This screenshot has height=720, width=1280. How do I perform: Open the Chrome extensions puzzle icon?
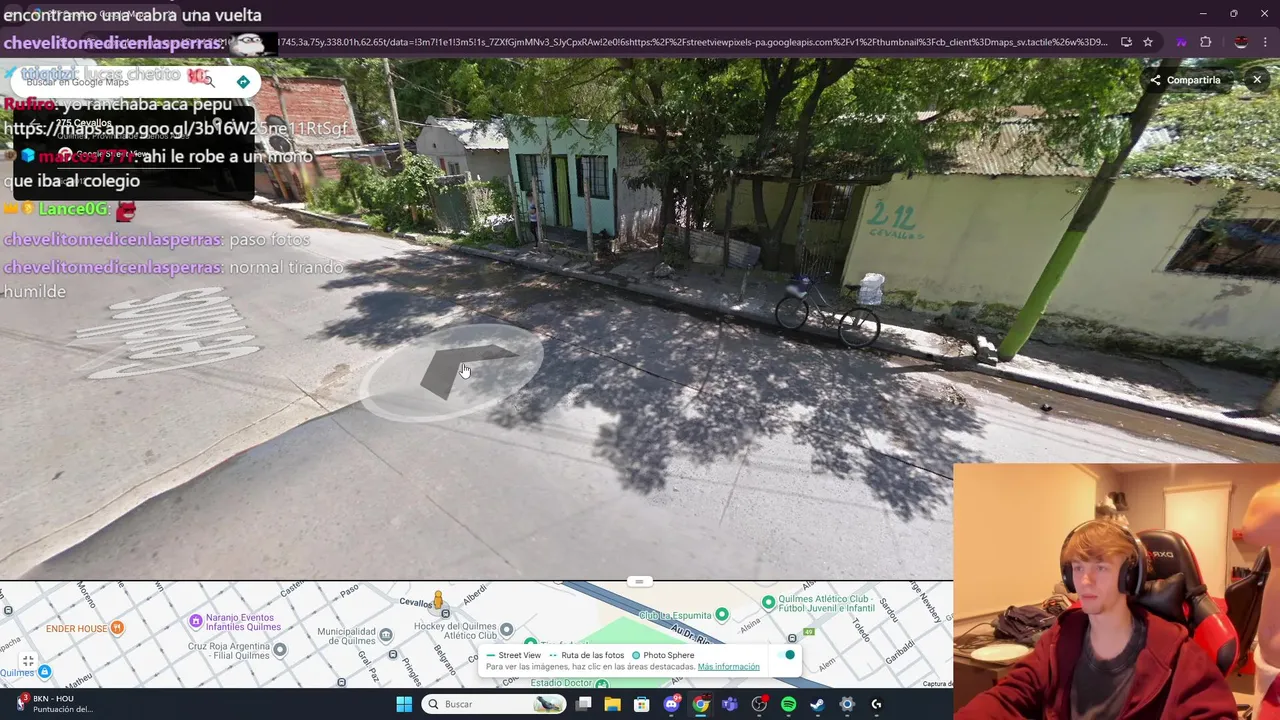1206,42
